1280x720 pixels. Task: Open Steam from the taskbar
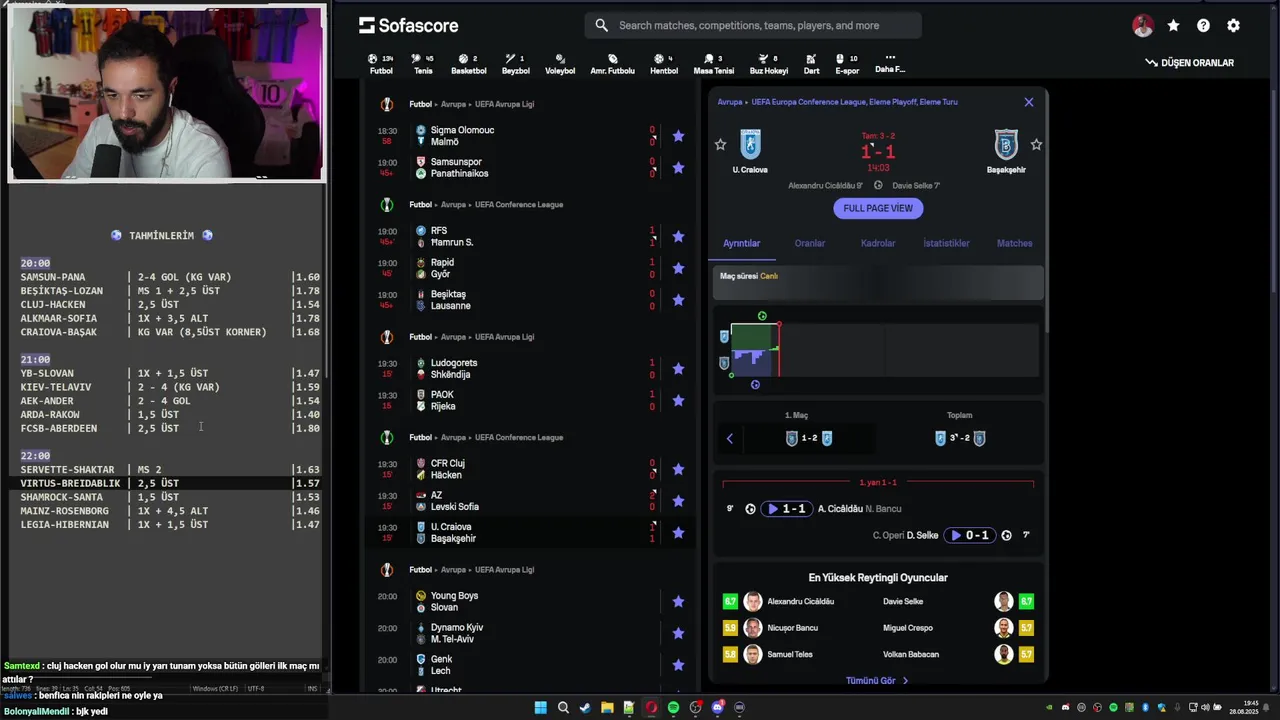point(585,708)
